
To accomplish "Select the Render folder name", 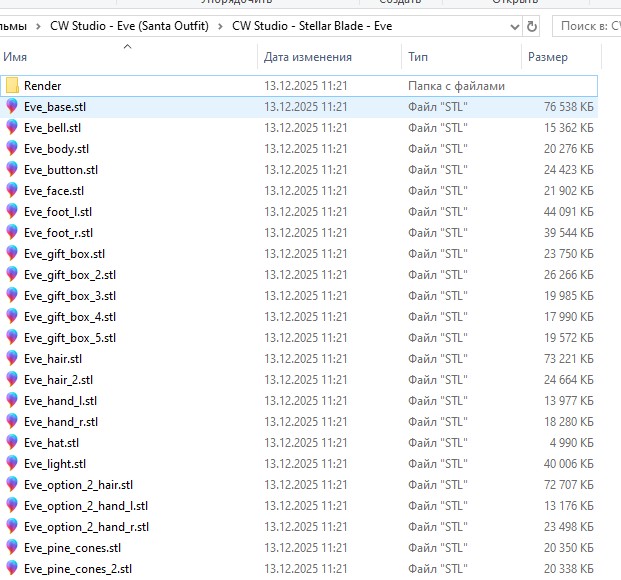I will (42, 86).
